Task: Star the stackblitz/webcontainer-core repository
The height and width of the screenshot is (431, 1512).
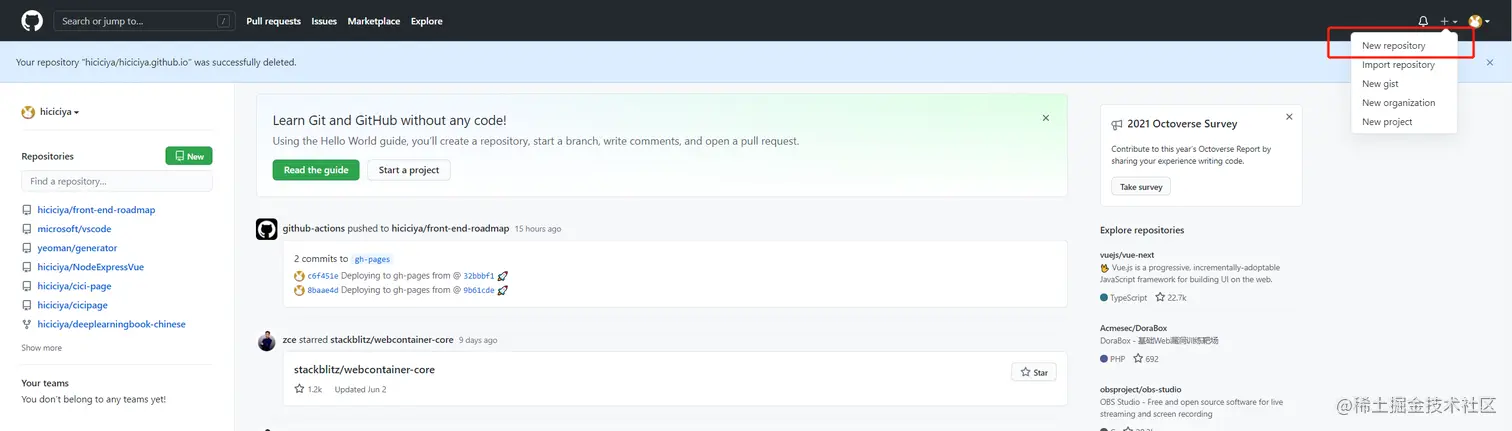Action: click(1034, 372)
